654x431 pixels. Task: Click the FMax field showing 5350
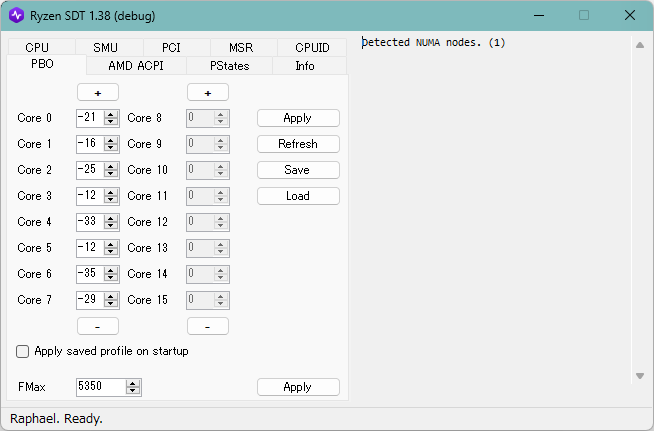101,387
